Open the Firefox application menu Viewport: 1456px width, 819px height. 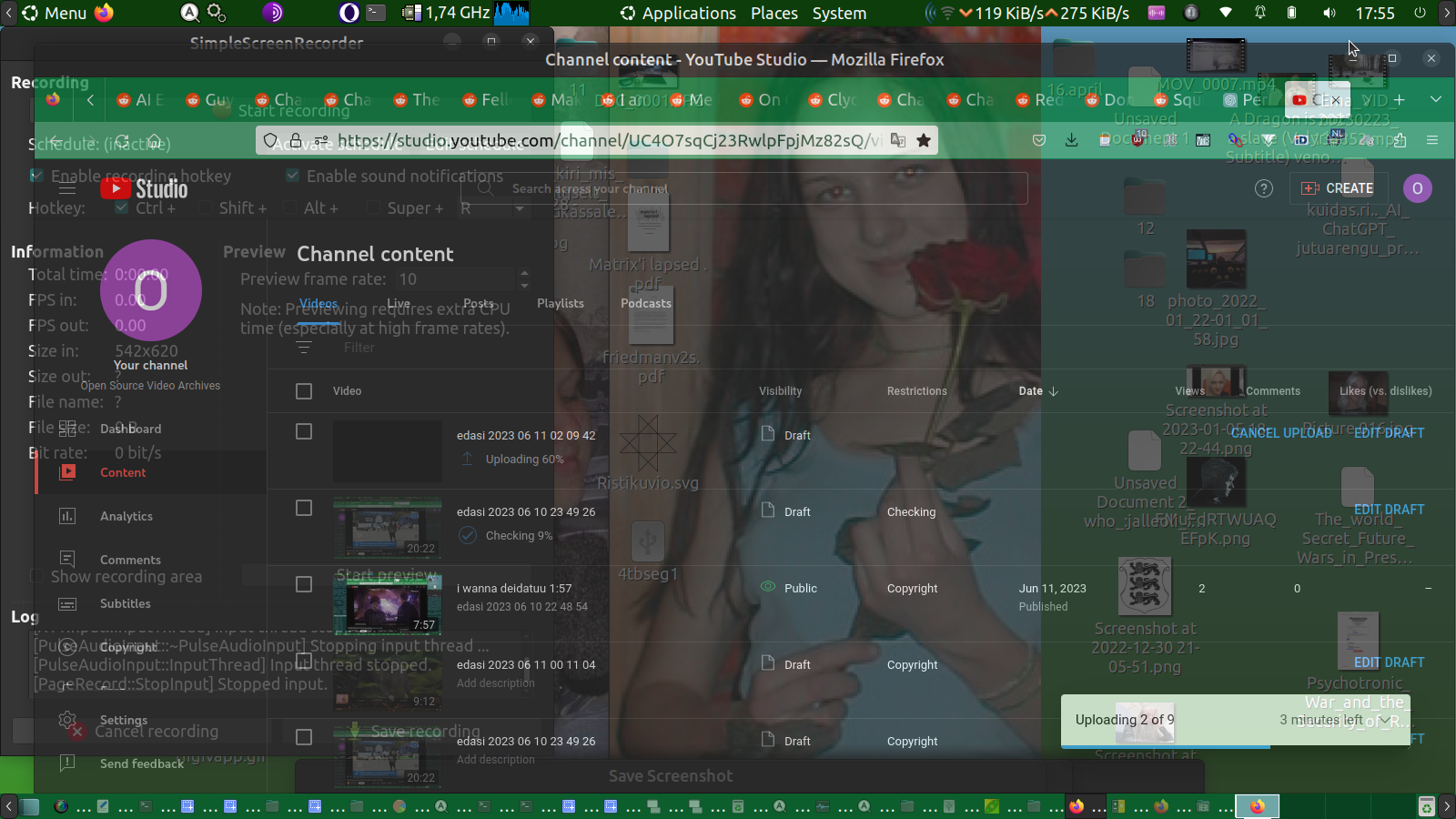click(x=1432, y=140)
